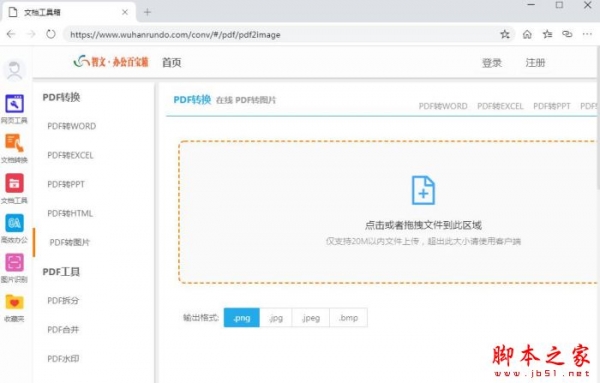Select PDF转WORD in left menu
The width and height of the screenshot is (600, 383).
(72, 126)
